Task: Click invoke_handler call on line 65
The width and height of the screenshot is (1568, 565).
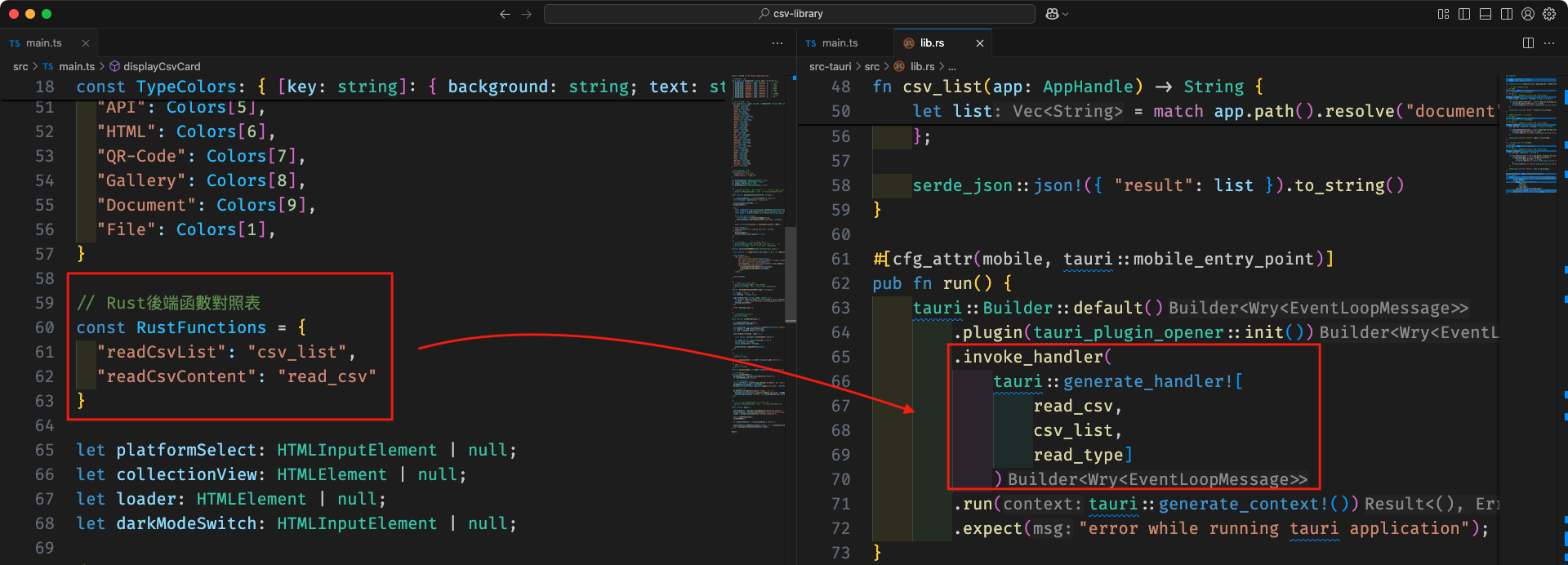Action: click(x=1033, y=357)
